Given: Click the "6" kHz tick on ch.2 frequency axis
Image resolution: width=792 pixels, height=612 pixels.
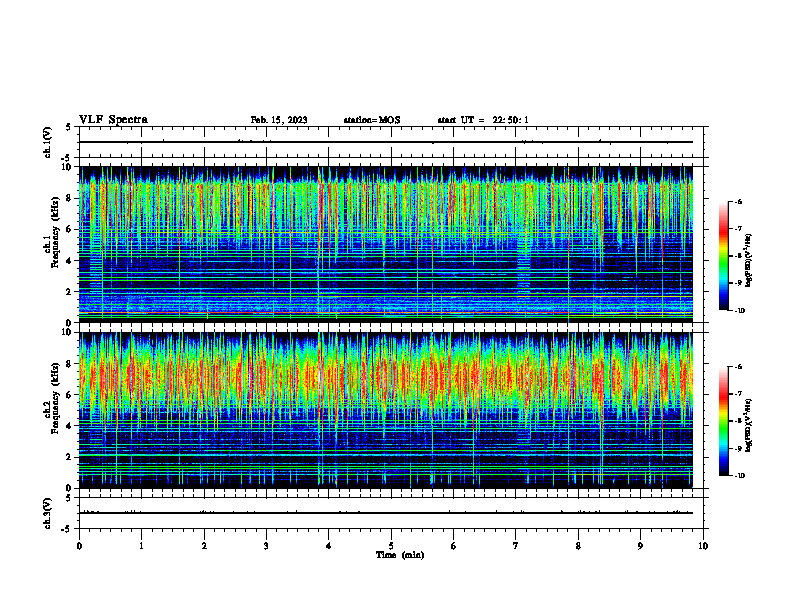Looking at the screenshot, I should tap(70, 395).
